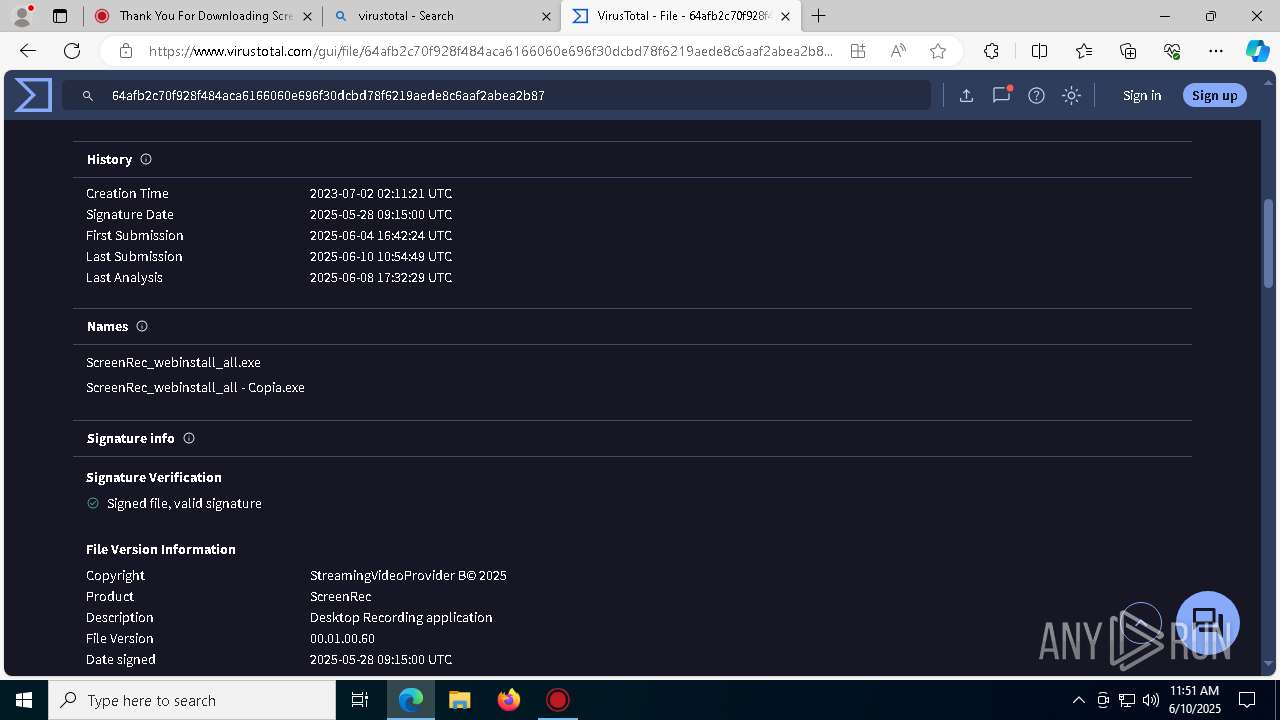Screen dimensions: 1280x720
Task: Open the Copilot sidebar icon
Action: point(1257,51)
